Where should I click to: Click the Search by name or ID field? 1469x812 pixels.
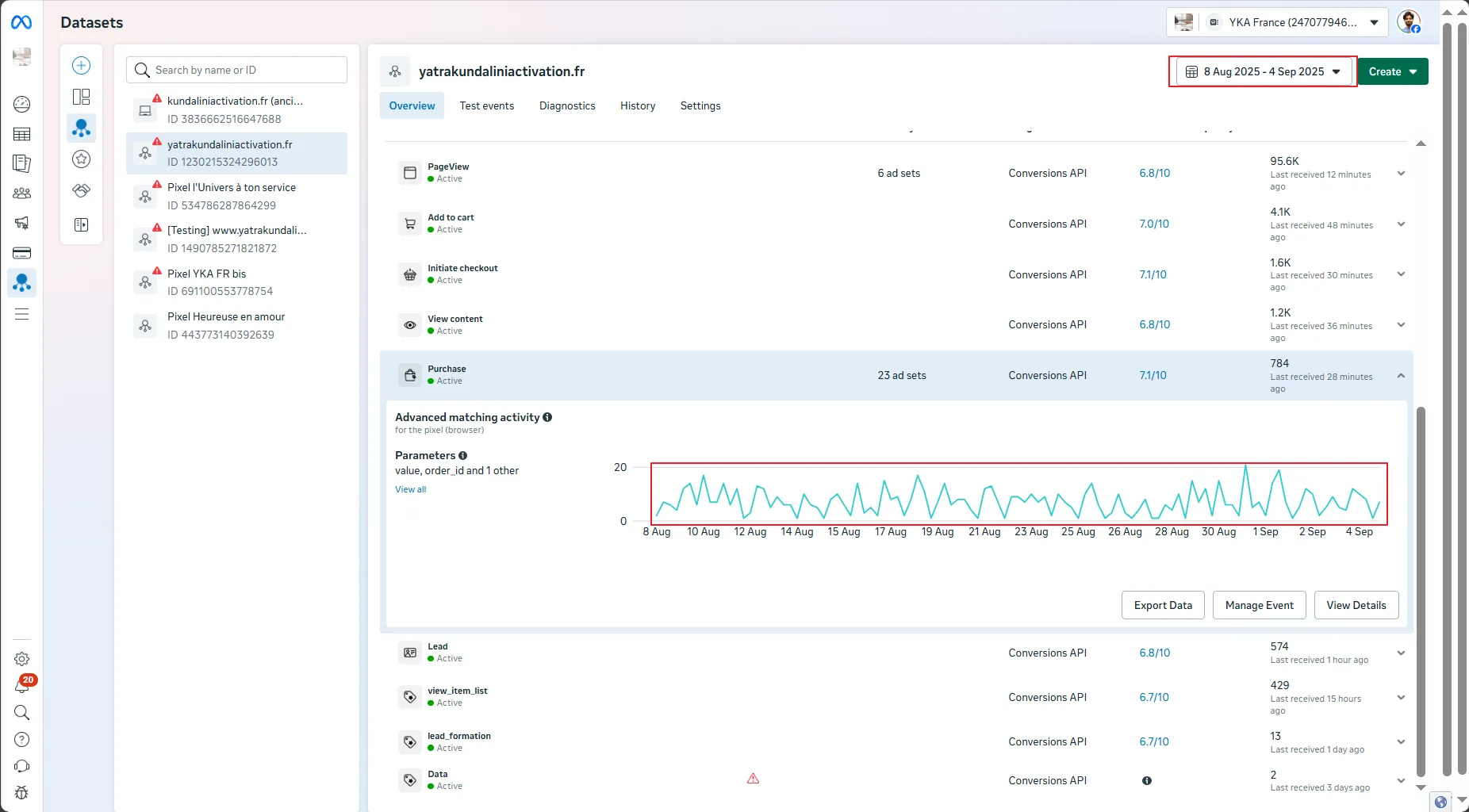(x=236, y=70)
